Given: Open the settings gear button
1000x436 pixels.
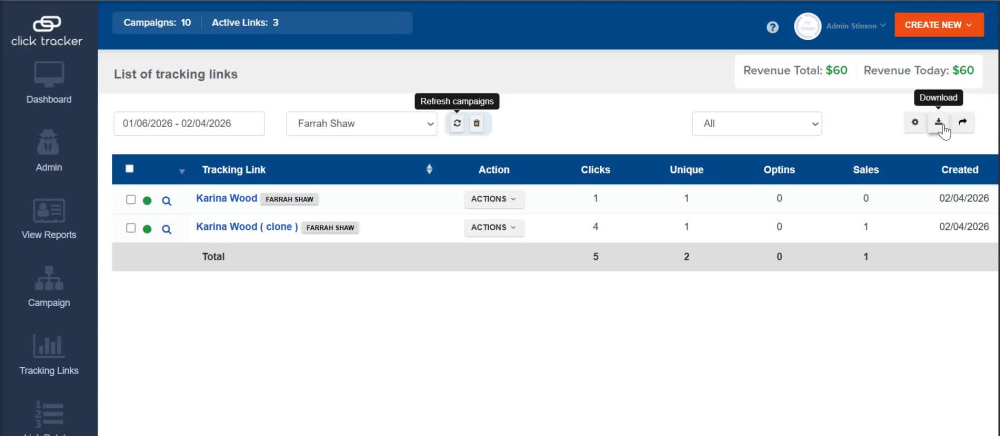Looking at the screenshot, I should 915,122.
